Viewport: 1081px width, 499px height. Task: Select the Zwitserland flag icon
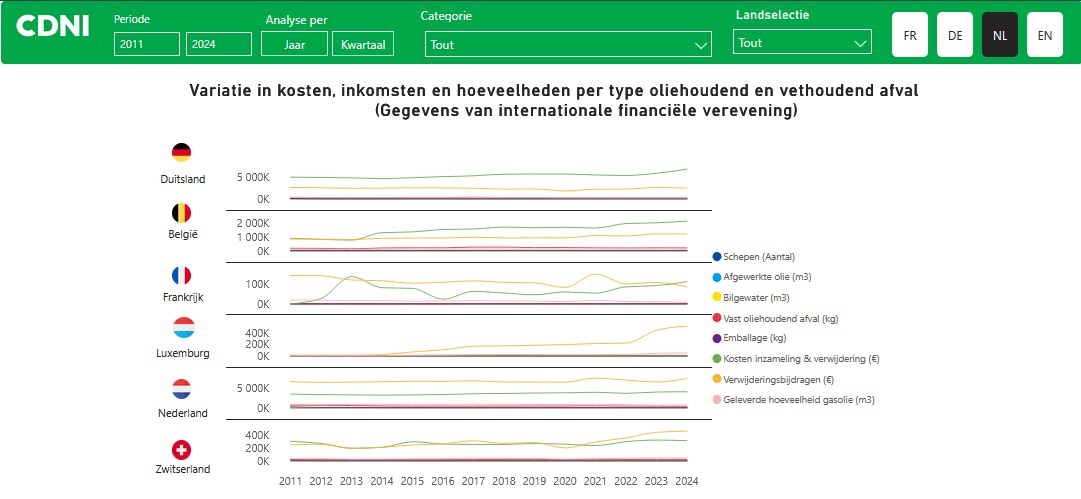pos(181,450)
